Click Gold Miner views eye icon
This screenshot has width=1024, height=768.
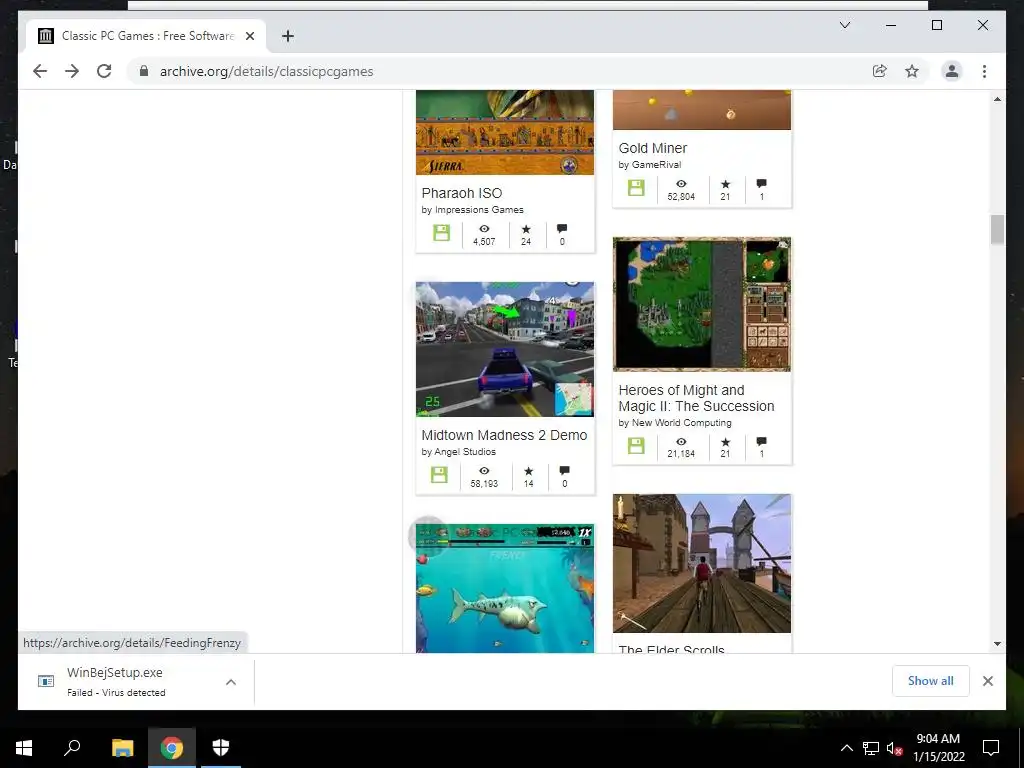coord(681,184)
